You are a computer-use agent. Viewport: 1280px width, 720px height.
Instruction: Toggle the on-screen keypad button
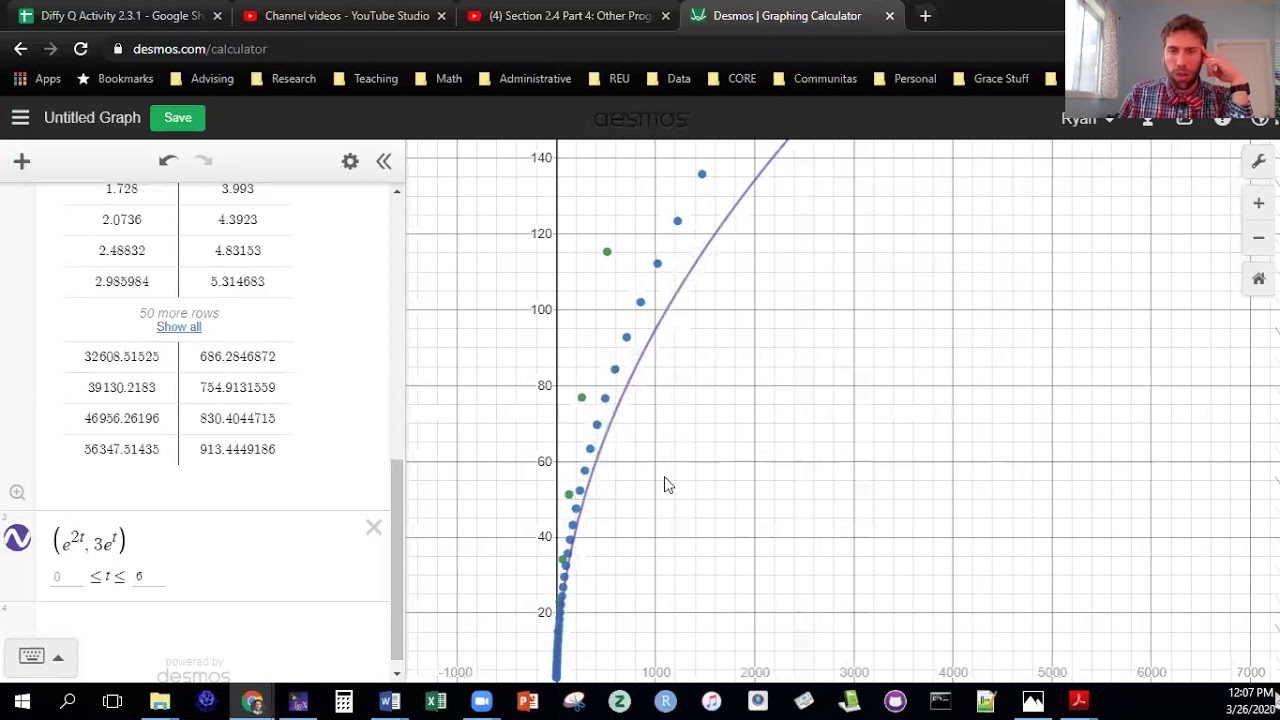[41, 657]
